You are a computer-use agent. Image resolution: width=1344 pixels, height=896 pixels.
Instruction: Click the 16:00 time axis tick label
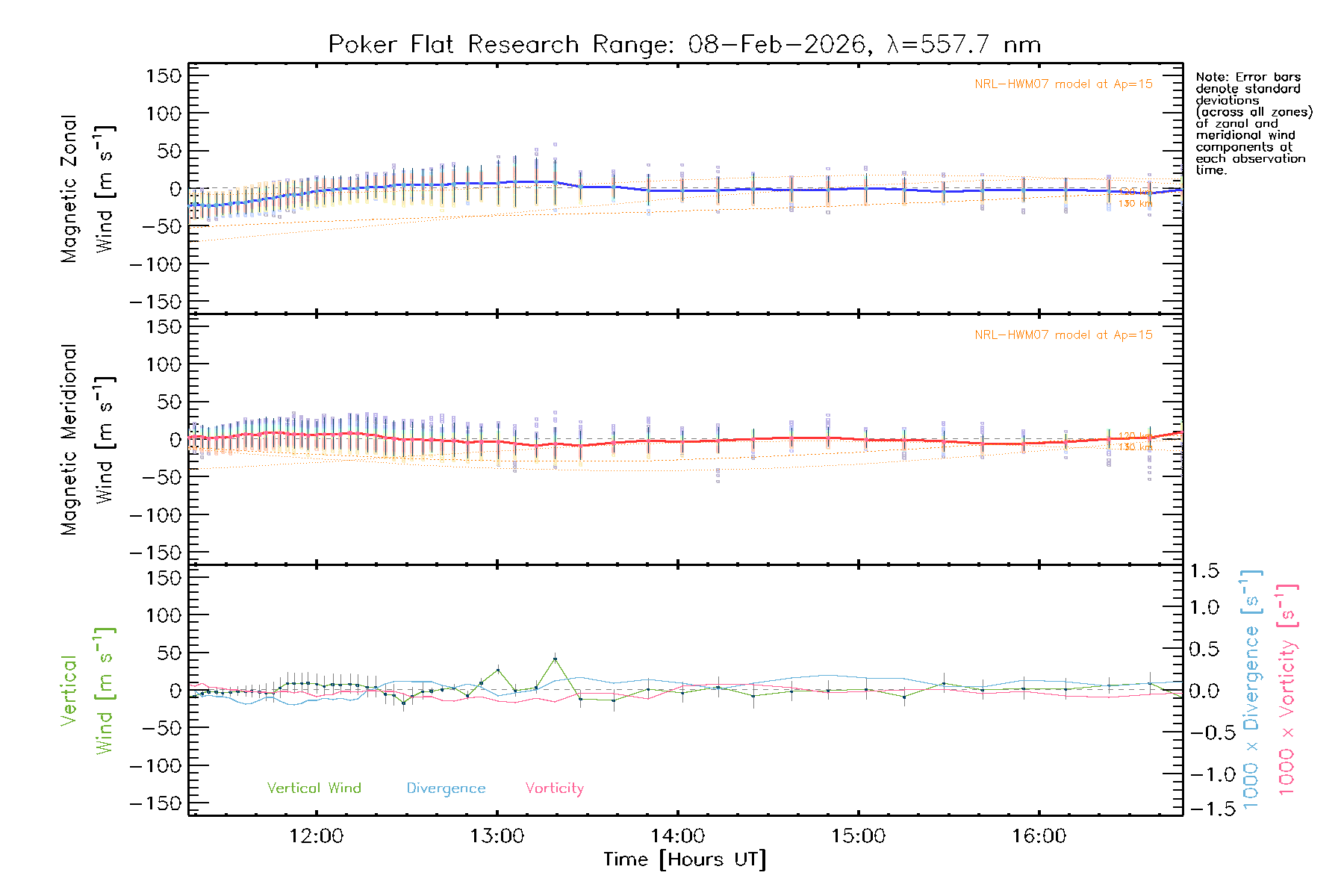pyautogui.click(x=1039, y=836)
